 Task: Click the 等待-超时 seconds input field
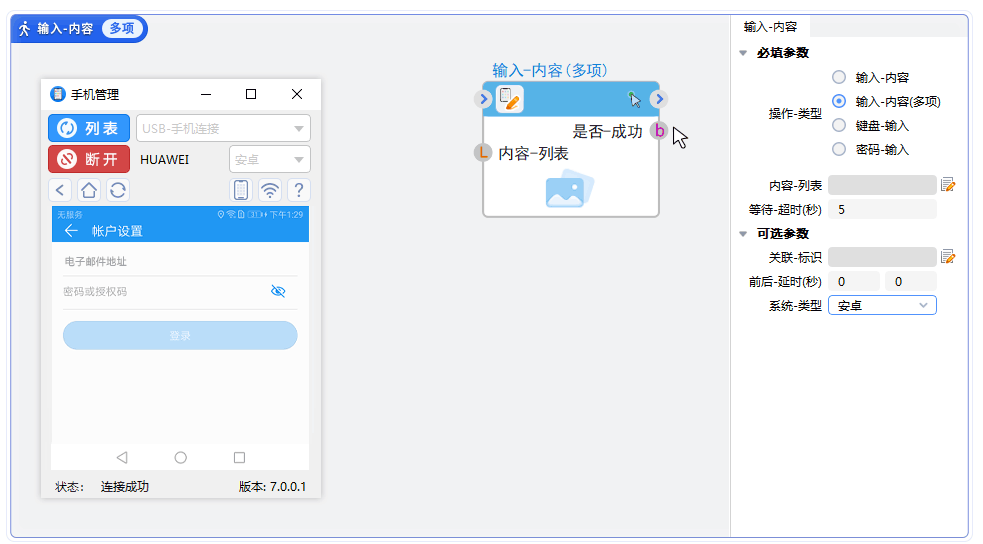point(882,209)
